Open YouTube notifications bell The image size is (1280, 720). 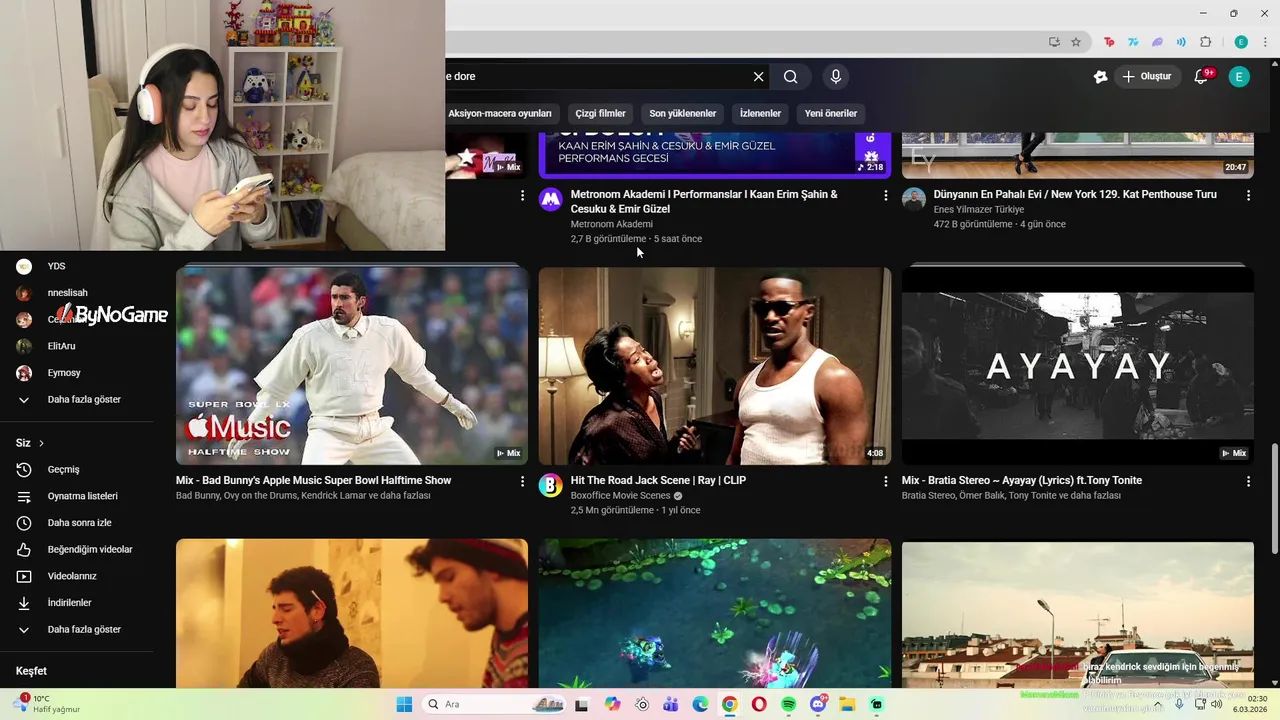click(1202, 77)
